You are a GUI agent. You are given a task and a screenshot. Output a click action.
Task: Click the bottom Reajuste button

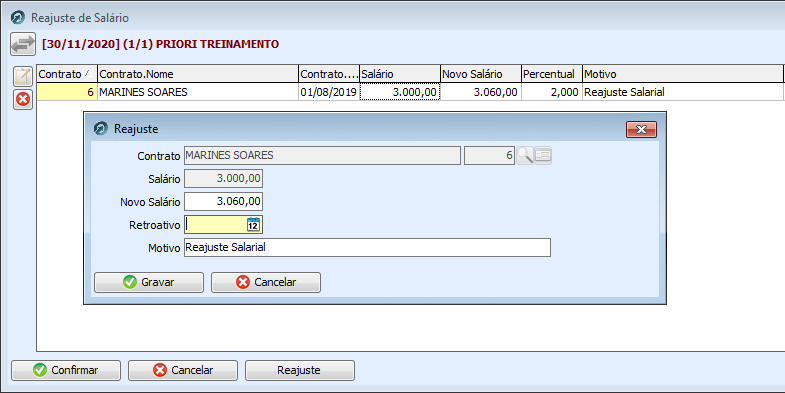300,370
